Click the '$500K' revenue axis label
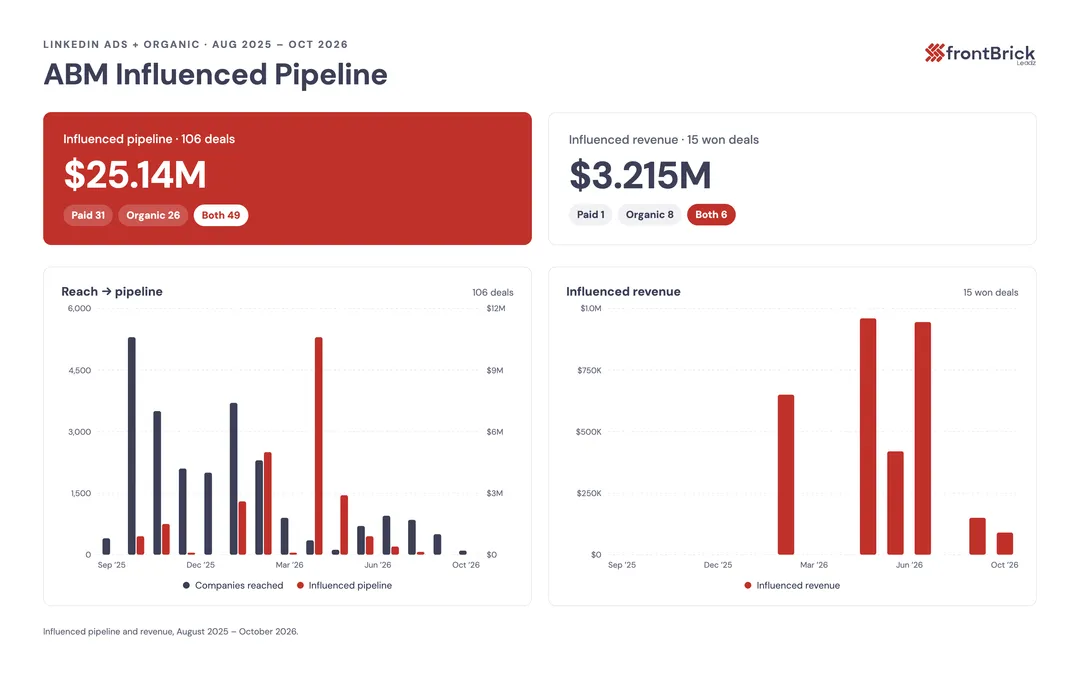 [589, 432]
